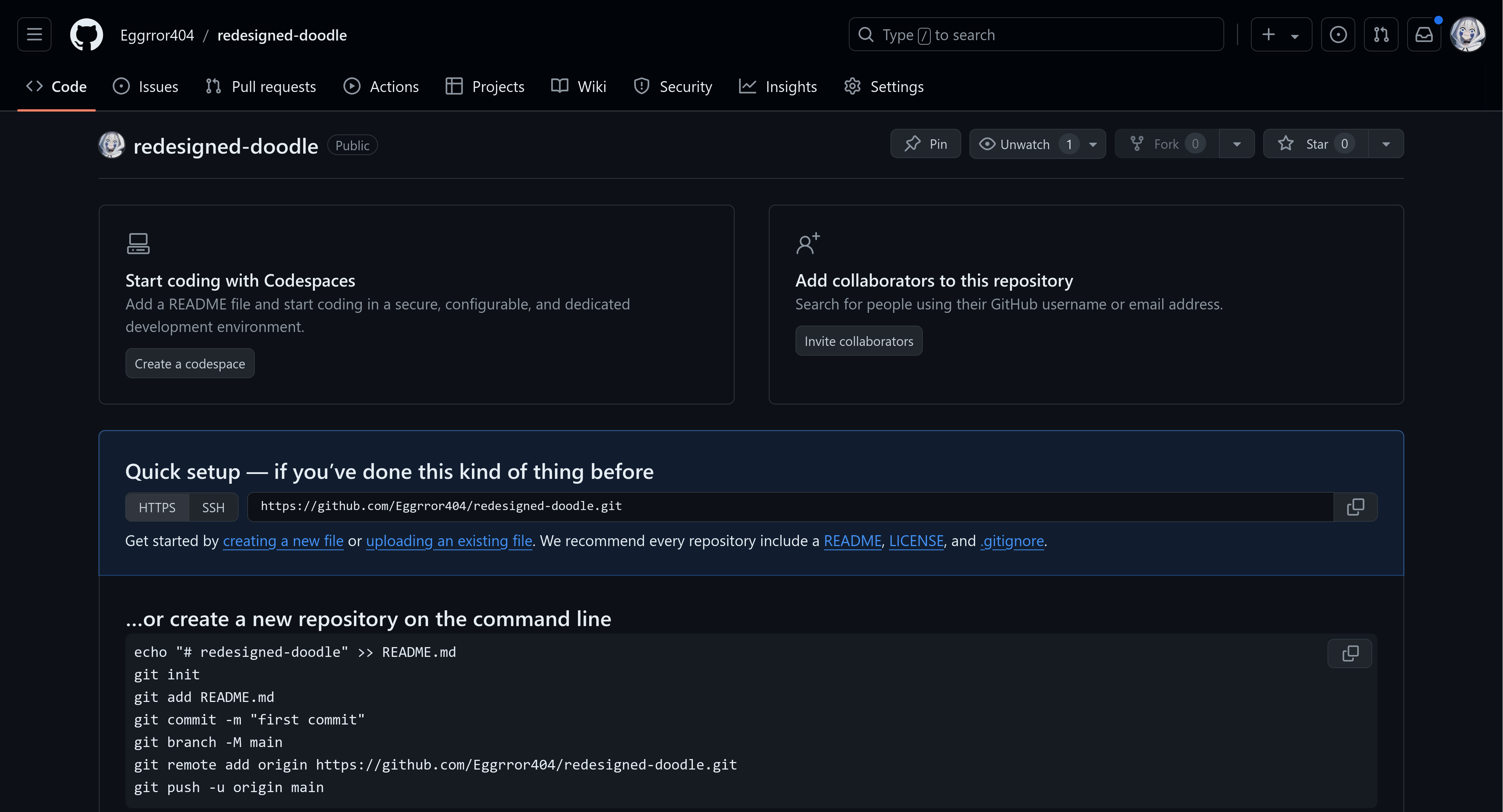Pin this repository
This screenshot has height=812, width=1503.
click(x=925, y=143)
